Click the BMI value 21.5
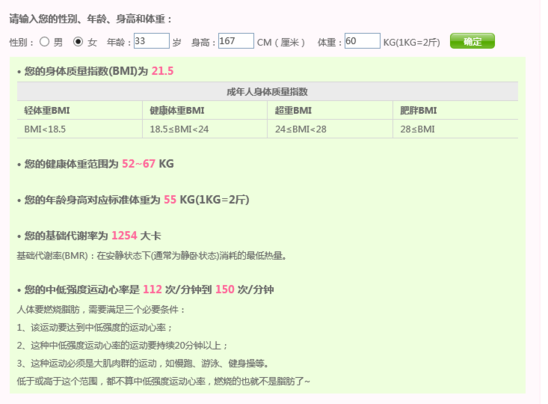 (163, 71)
